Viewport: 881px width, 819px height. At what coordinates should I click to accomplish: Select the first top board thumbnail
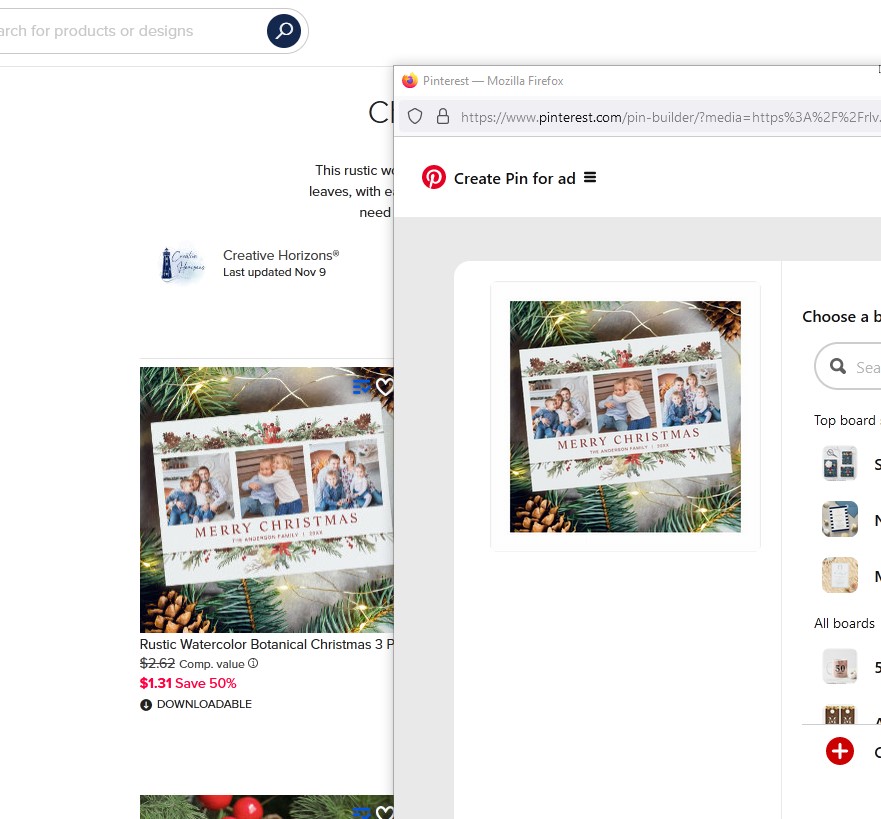click(x=840, y=463)
